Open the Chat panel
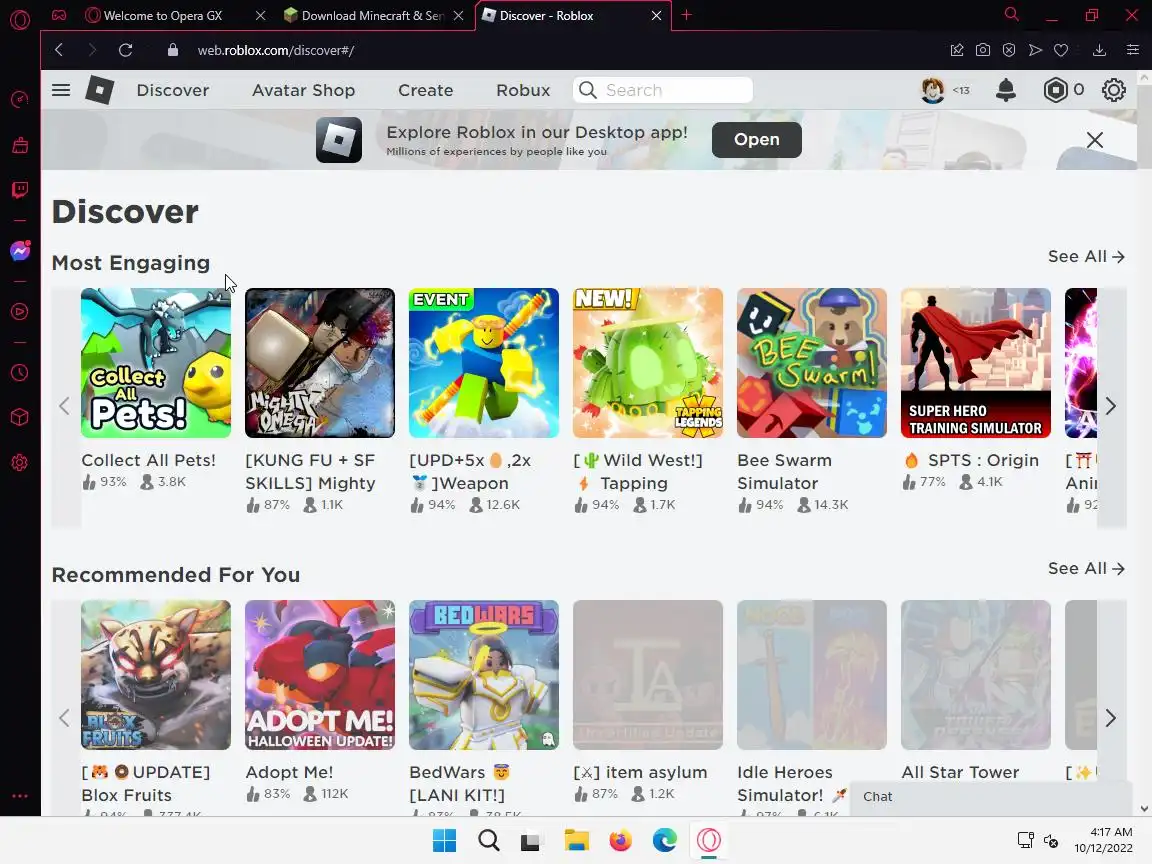The image size is (1152, 864). 992,797
